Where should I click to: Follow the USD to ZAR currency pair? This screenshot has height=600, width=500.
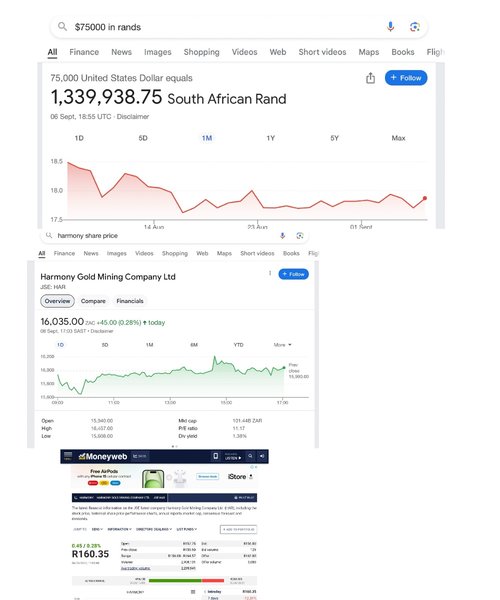tap(406, 78)
